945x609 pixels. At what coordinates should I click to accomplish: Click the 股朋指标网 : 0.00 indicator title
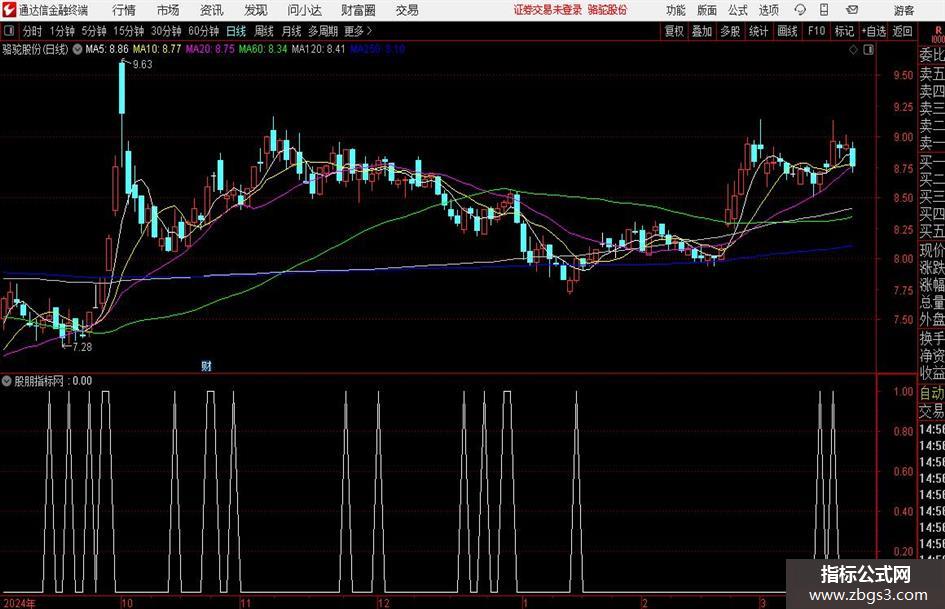click(x=53, y=381)
